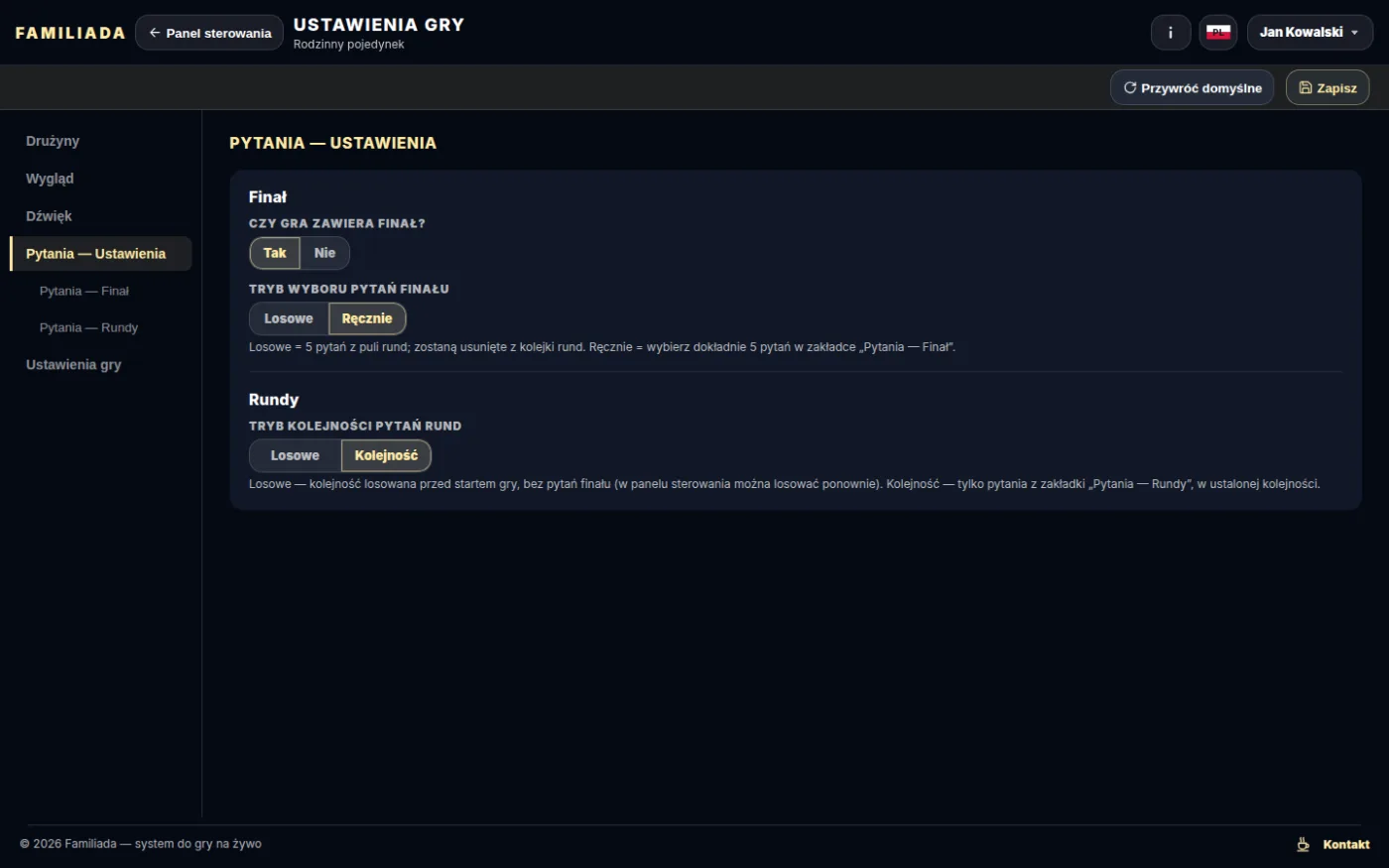The height and width of the screenshot is (868, 1389).
Task: Select Pytania — Ustawienia in the sidebar
Action: pos(100,254)
